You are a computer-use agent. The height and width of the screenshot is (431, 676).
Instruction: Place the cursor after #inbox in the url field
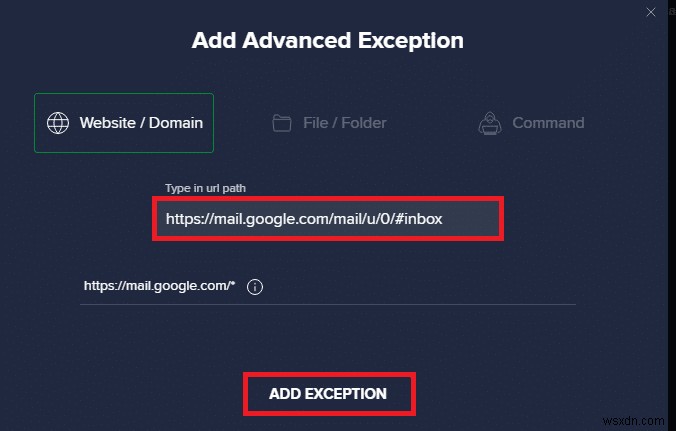point(444,219)
